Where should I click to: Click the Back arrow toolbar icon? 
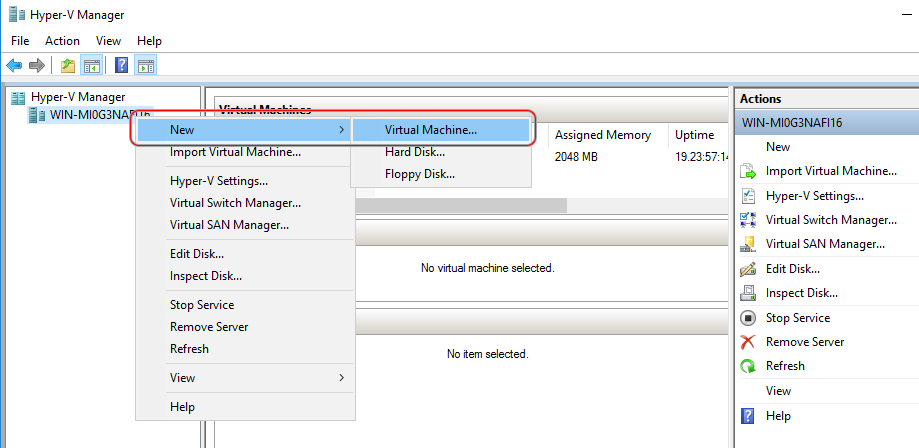click(14, 65)
